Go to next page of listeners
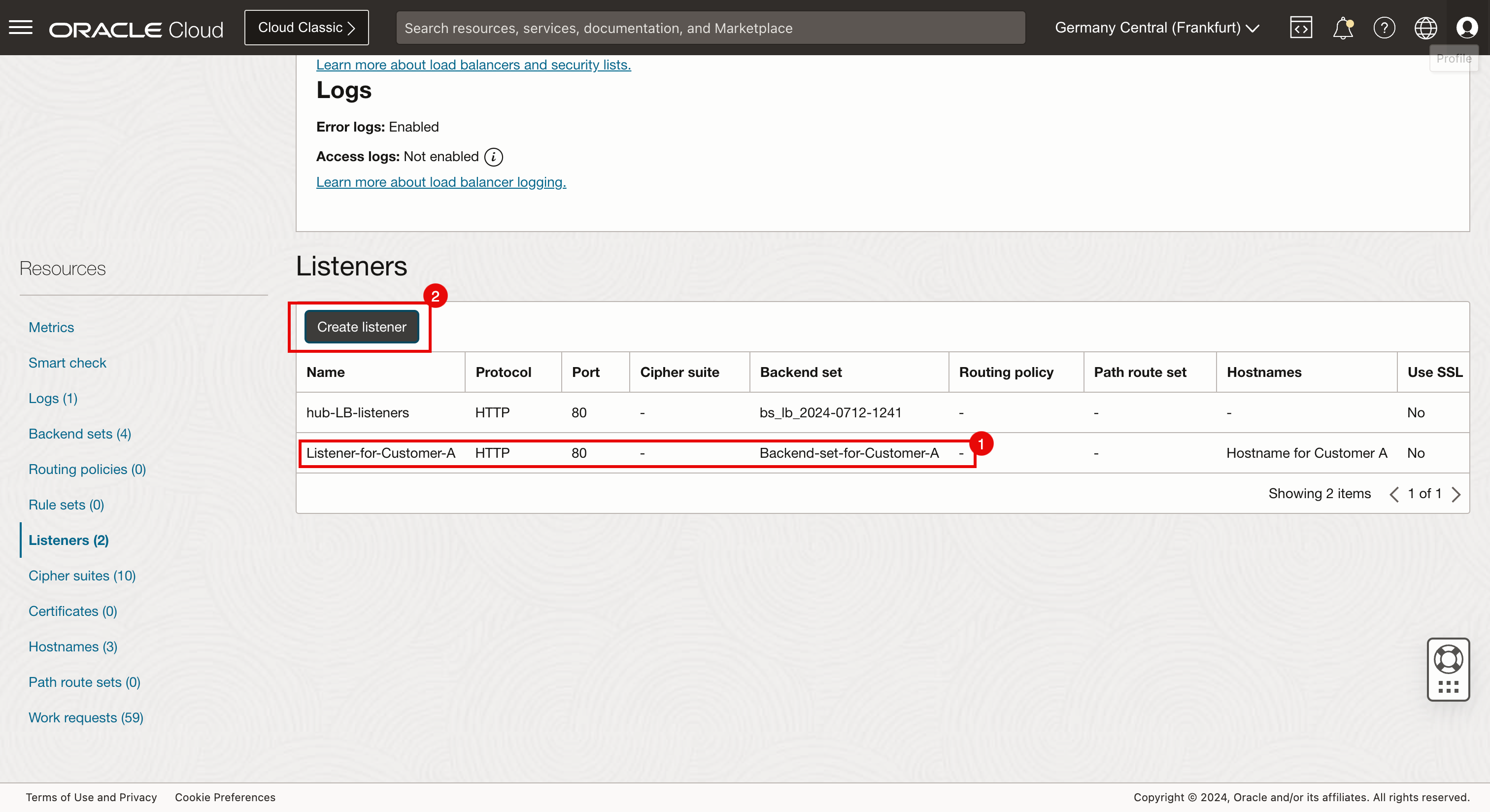 coord(1456,494)
